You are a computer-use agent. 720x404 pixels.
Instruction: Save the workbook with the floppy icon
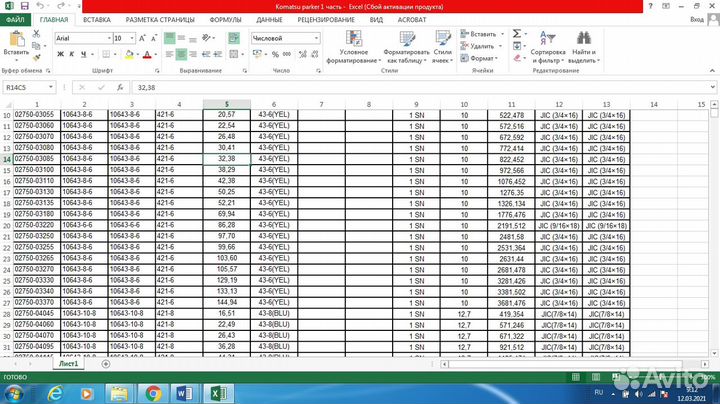pyautogui.click(x=24, y=6)
